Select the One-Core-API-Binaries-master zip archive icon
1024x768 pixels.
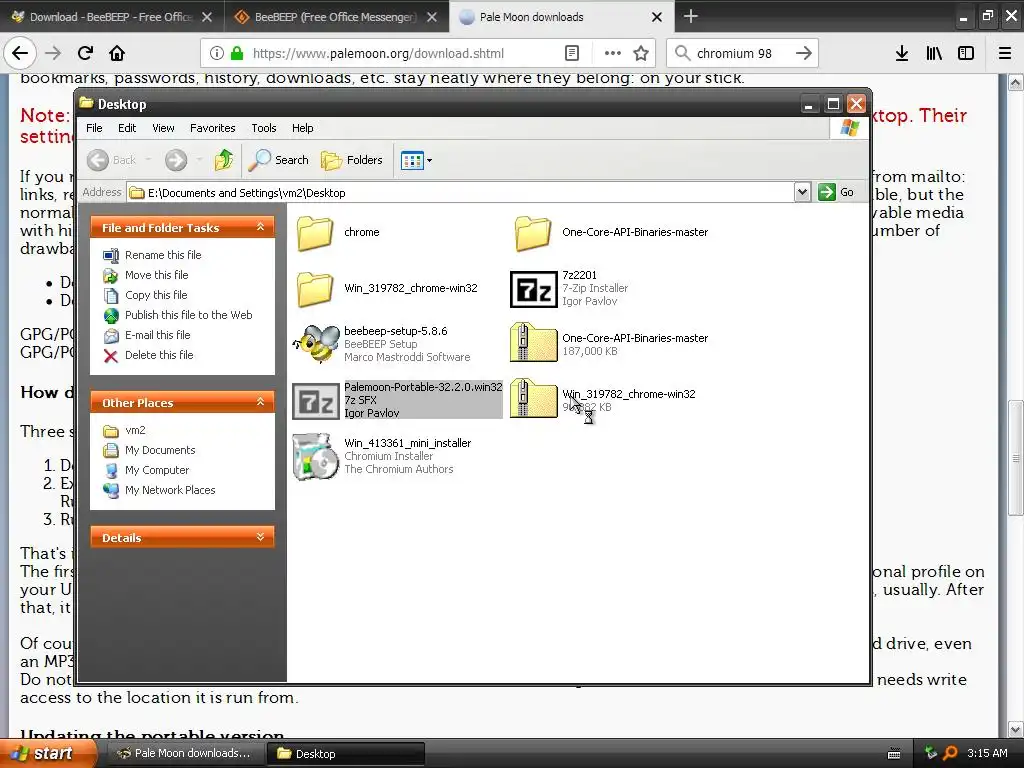click(533, 342)
